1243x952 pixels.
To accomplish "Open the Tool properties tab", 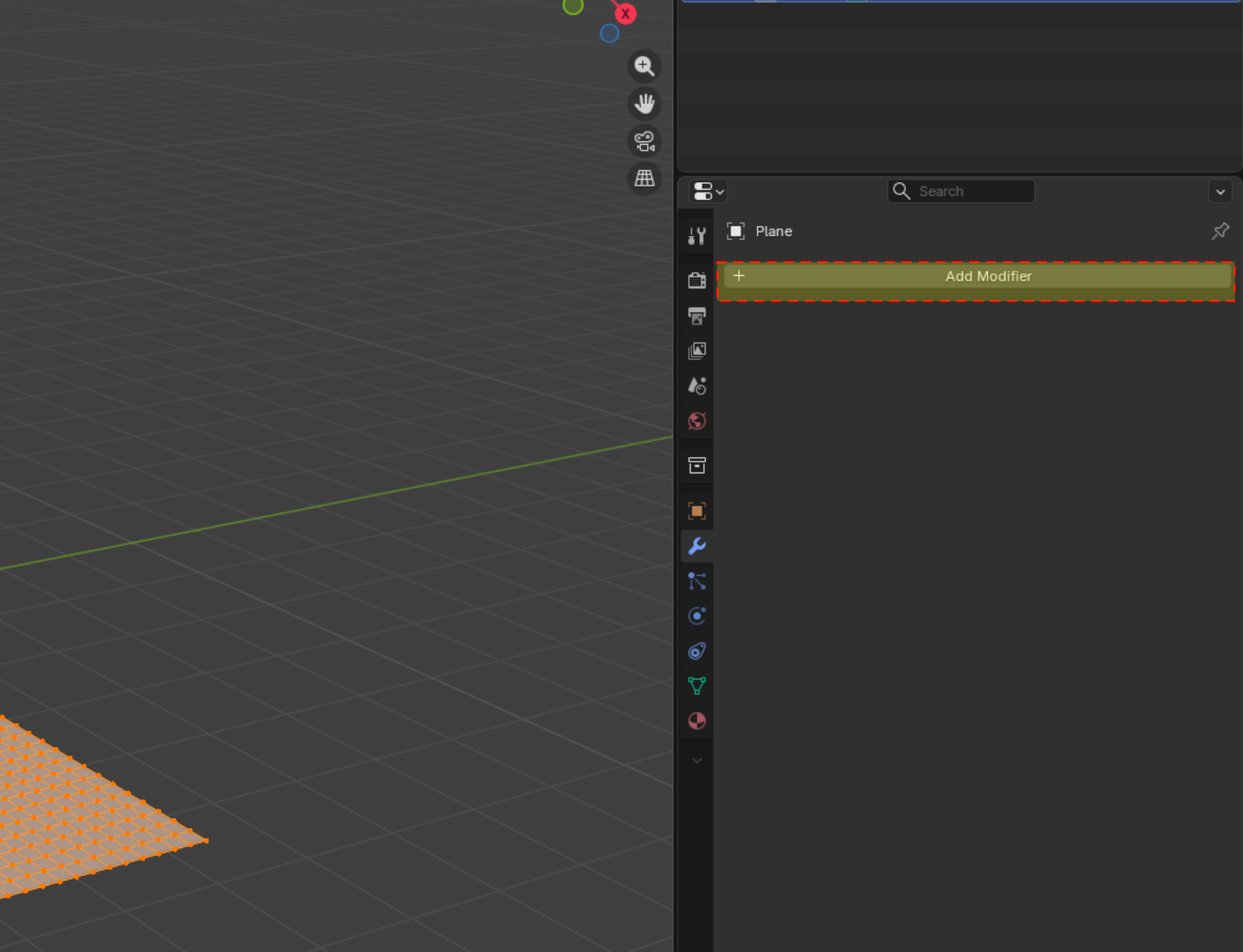I will tap(697, 236).
